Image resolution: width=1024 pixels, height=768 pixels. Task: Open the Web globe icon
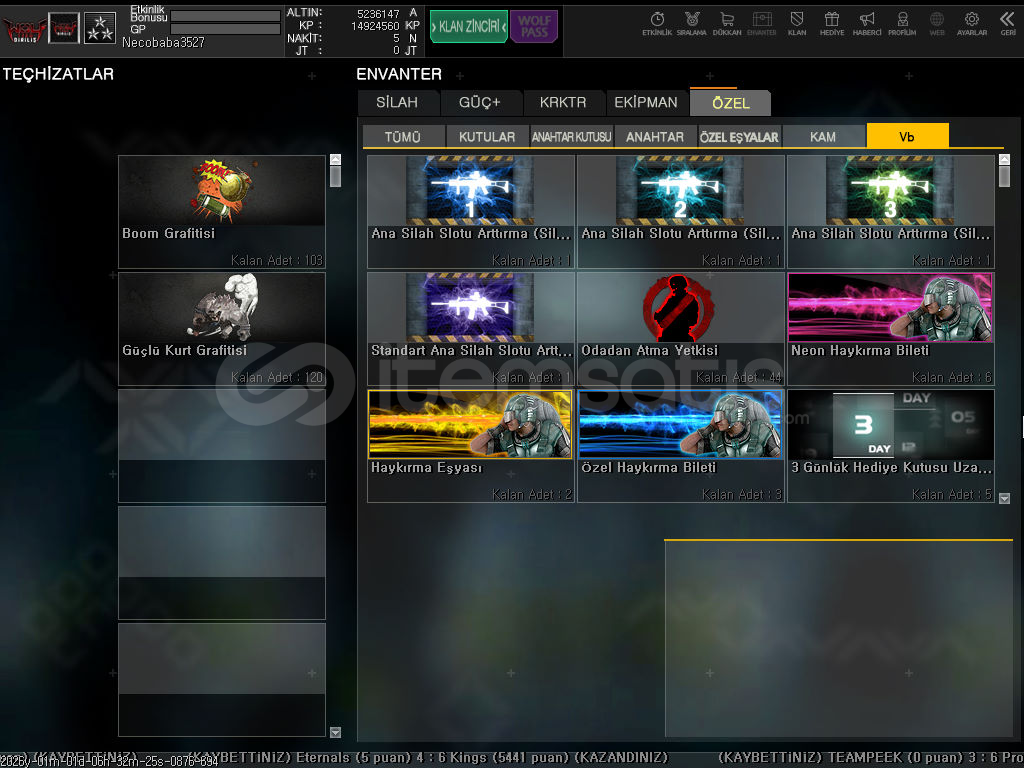937,24
